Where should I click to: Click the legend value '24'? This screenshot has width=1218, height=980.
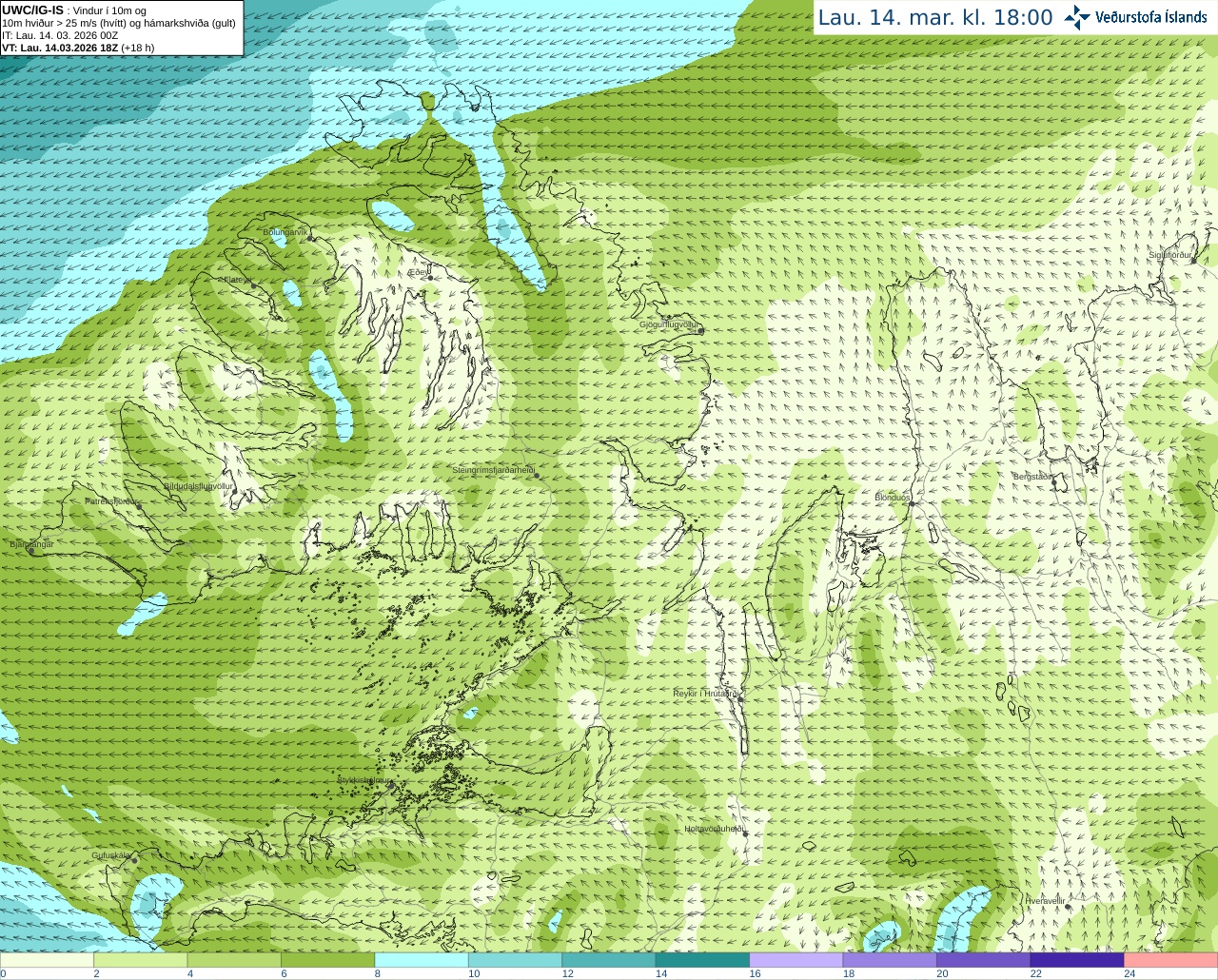tap(1130, 973)
